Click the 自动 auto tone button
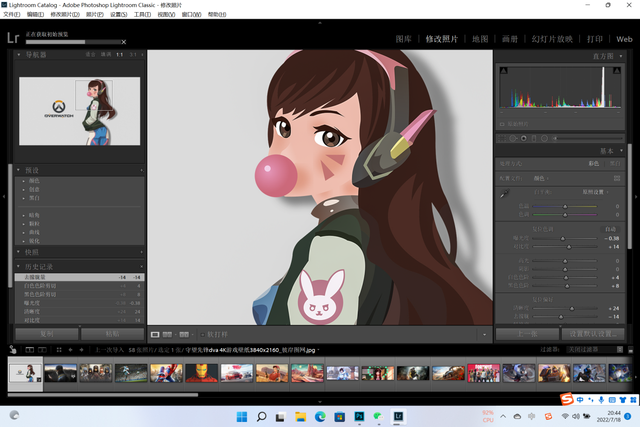Image resolution: width=640 pixels, height=427 pixels. 610,229
